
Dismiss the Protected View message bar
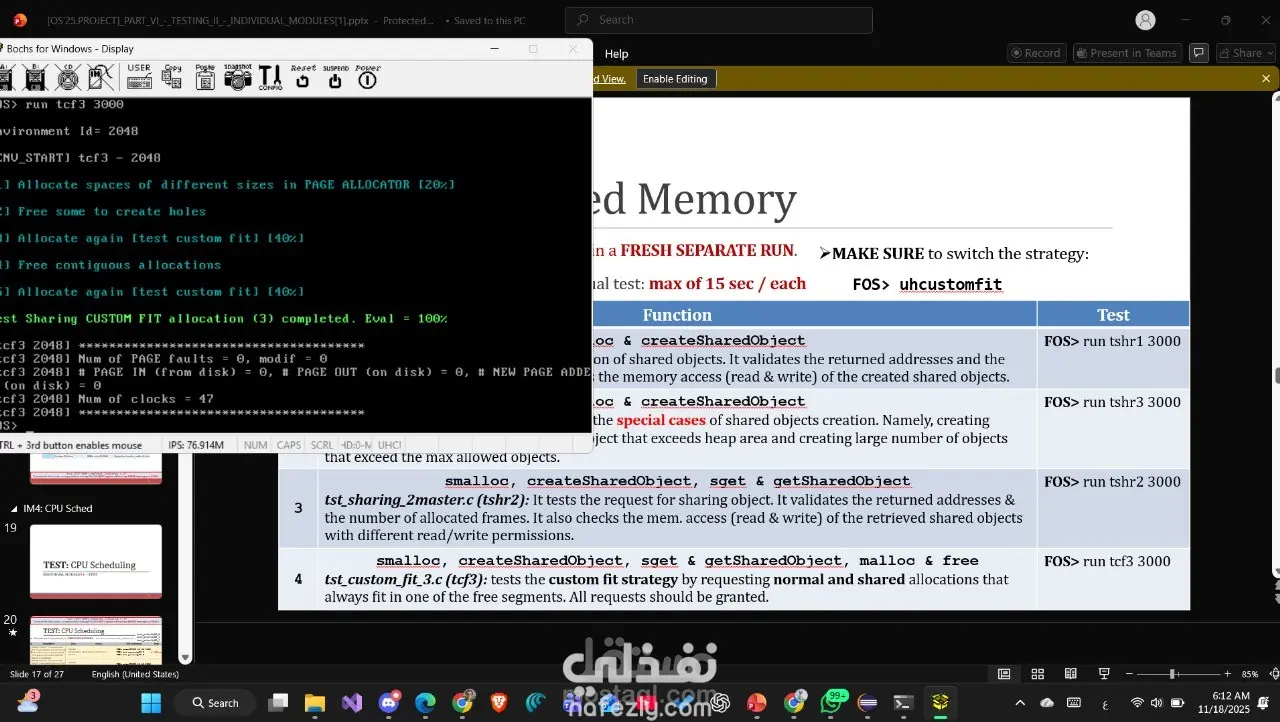1266,79
